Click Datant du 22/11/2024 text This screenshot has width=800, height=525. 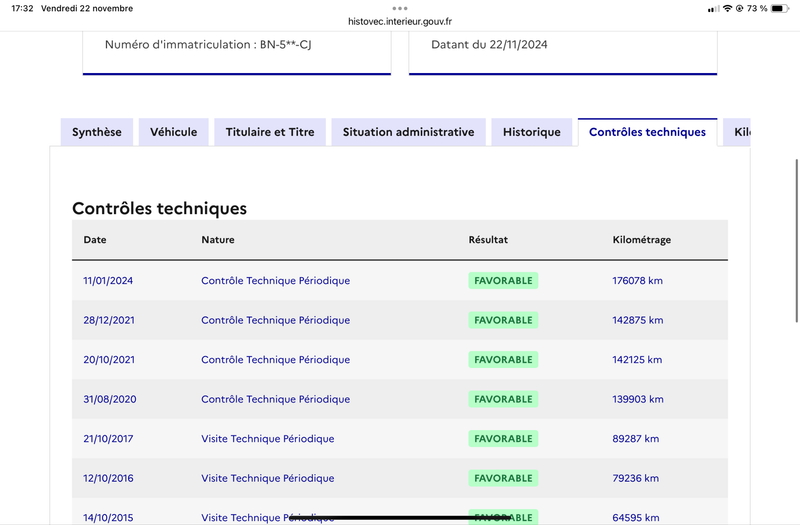(489, 45)
